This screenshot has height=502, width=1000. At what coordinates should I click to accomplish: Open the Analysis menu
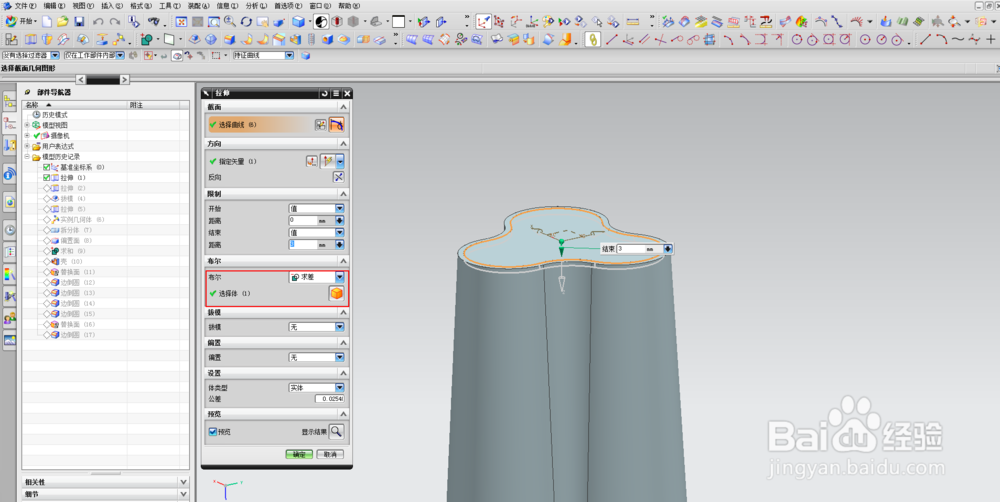(x=256, y=6)
